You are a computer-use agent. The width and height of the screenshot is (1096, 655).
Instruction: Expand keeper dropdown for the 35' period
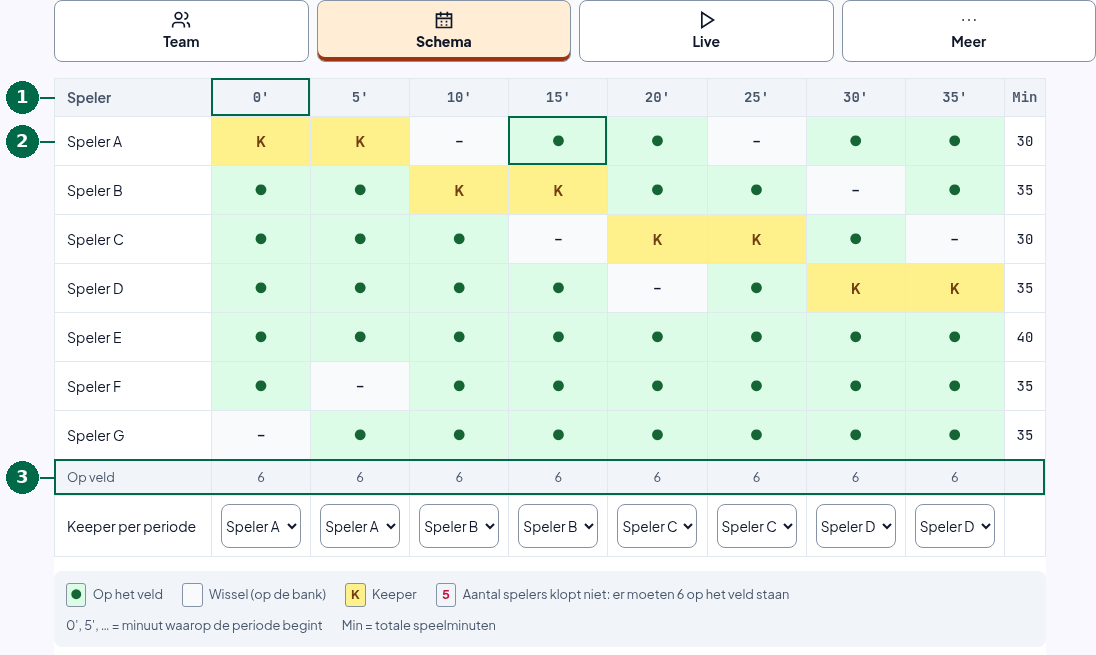pyautogui.click(x=955, y=526)
